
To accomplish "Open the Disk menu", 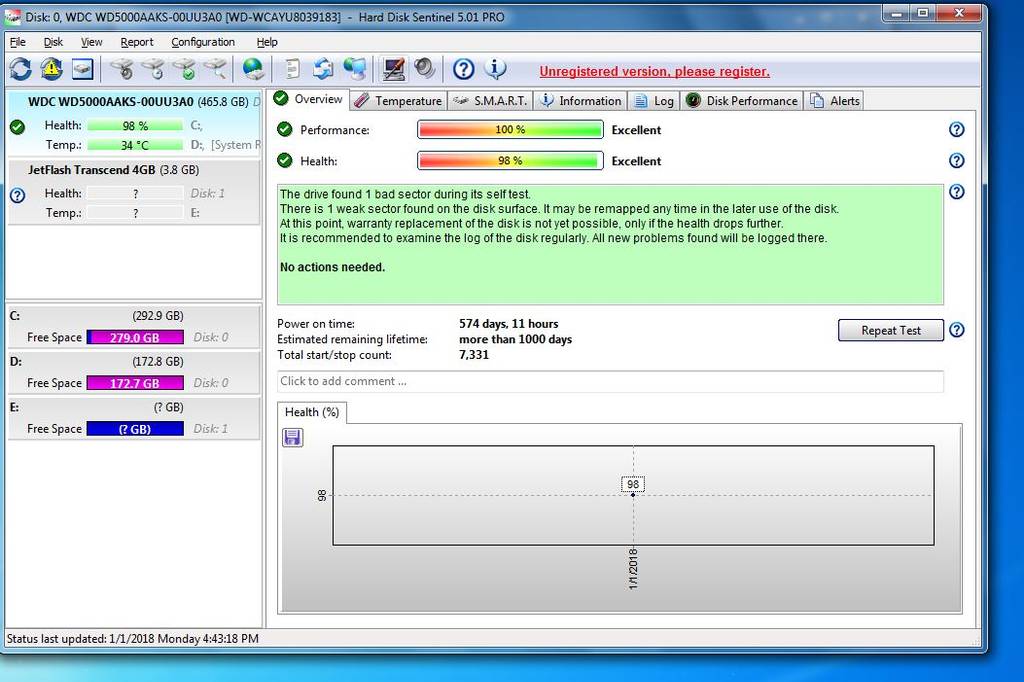I will click(53, 42).
